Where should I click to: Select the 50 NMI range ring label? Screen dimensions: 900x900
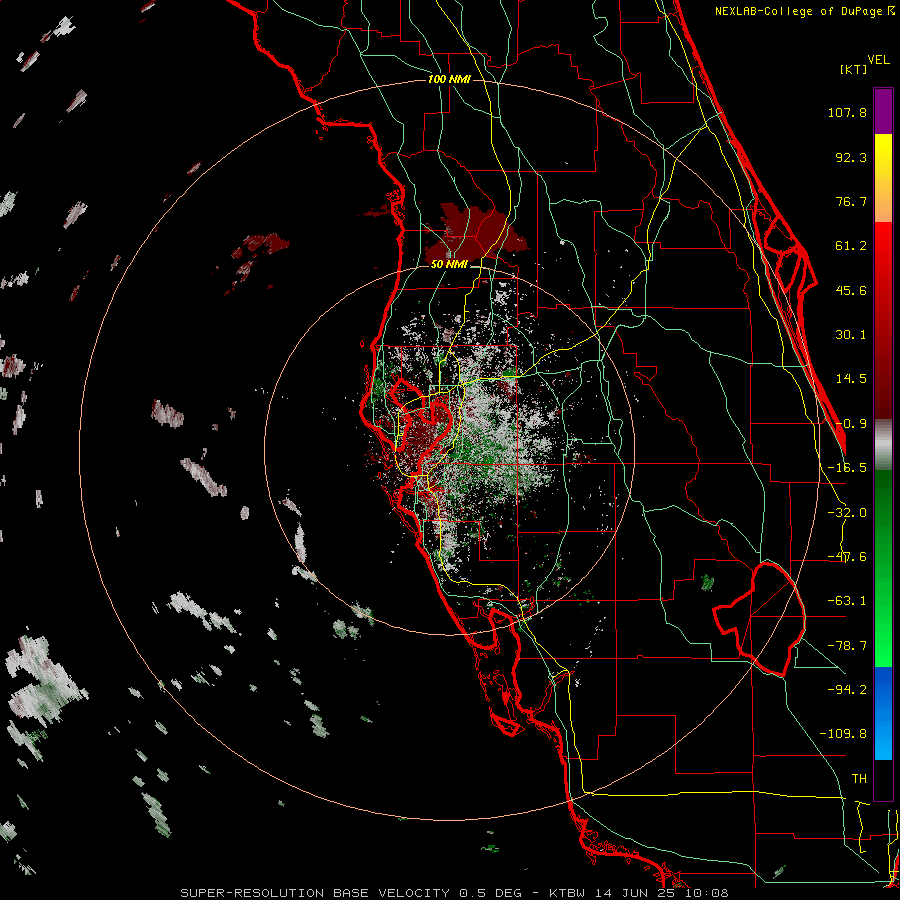449,265
